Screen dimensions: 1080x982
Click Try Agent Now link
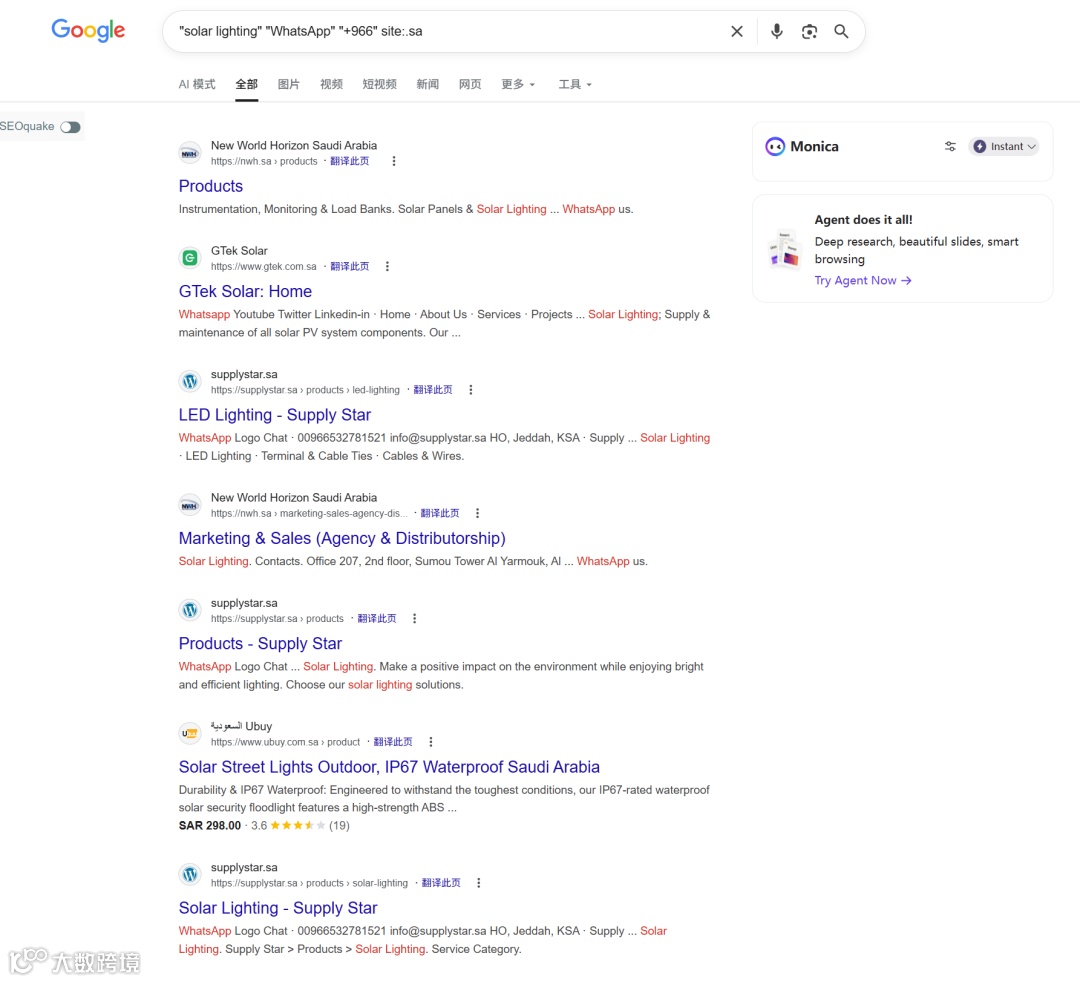click(x=863, y=280)
